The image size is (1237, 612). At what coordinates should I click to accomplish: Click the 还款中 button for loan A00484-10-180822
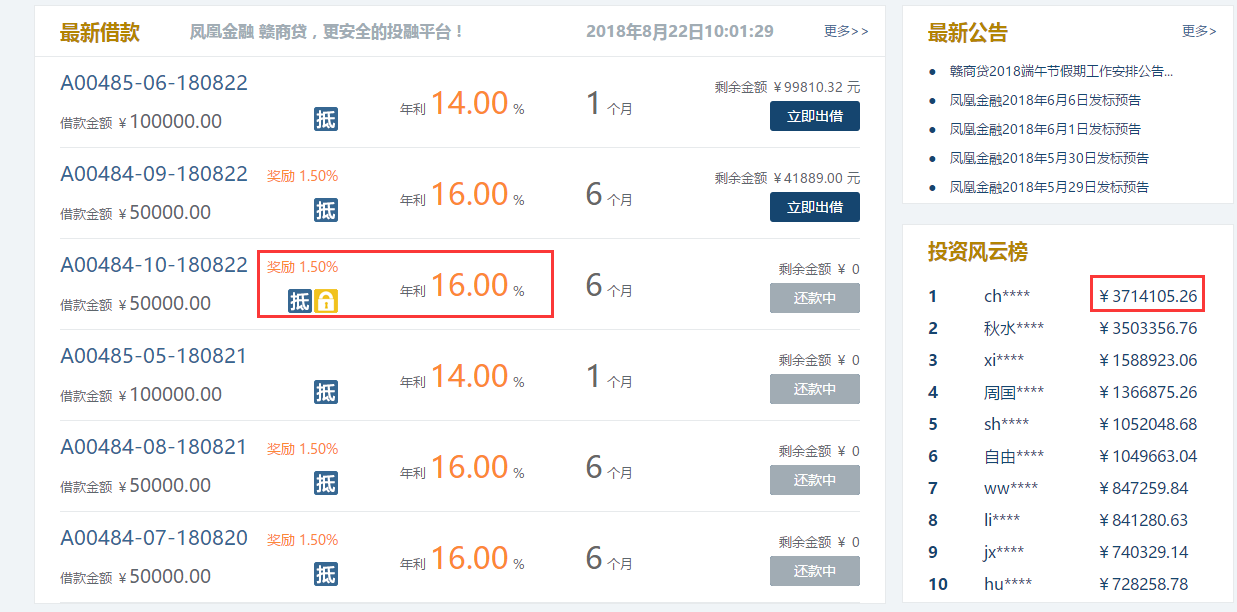(x=814, y=298)
